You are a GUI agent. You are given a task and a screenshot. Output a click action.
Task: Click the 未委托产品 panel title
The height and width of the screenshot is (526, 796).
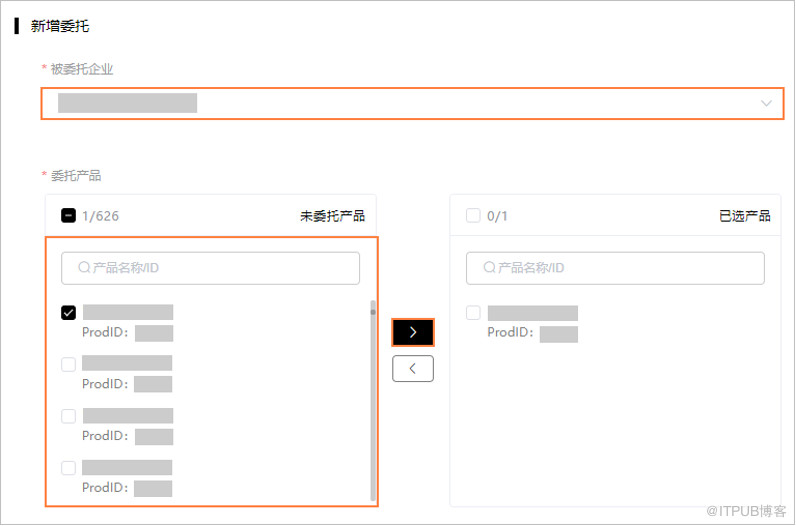click(x=333, y=216)
